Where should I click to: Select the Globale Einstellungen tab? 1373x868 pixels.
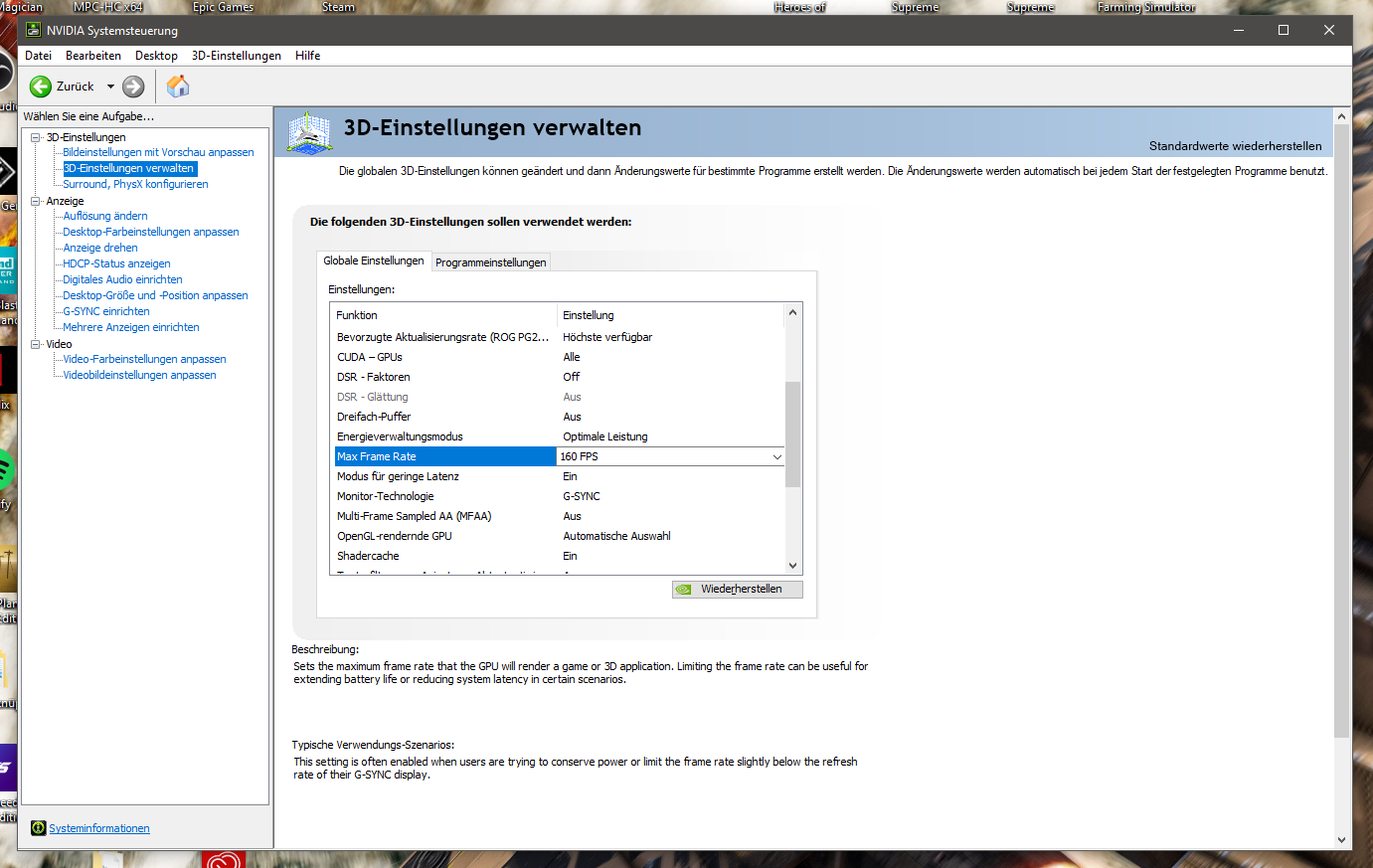point(374,260)
